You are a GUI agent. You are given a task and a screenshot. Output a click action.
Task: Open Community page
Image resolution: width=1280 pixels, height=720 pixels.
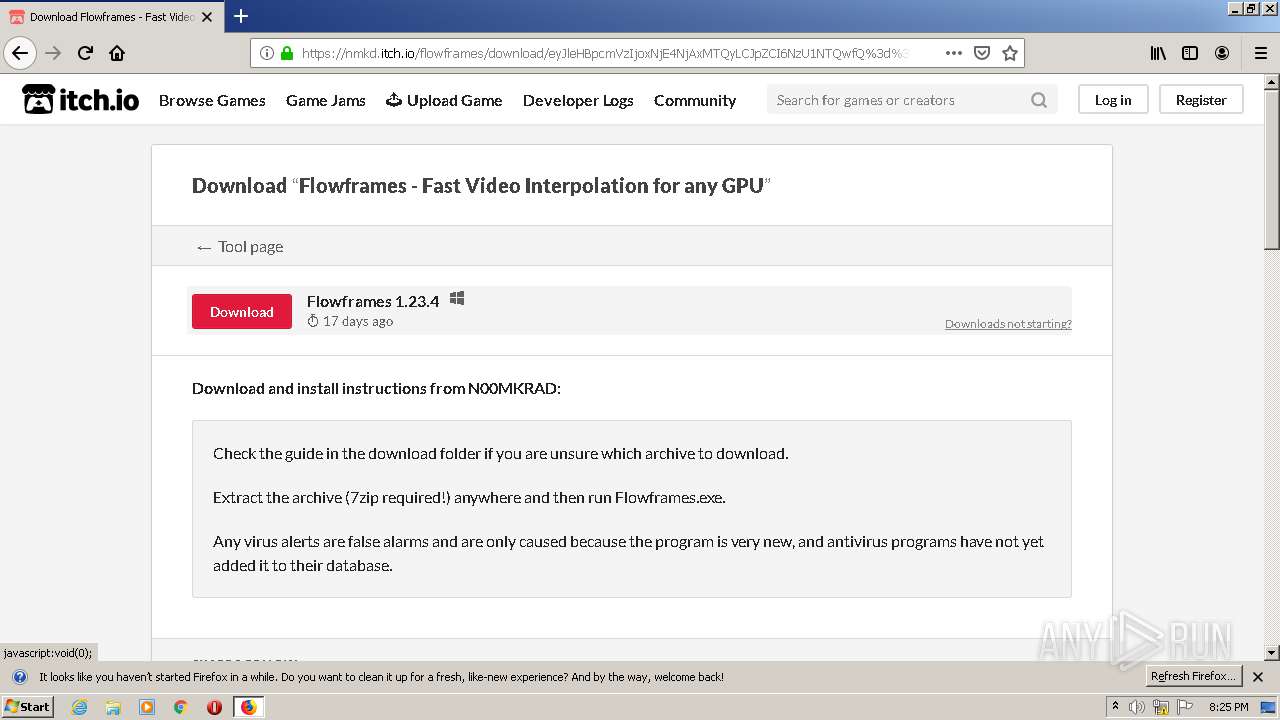tap(695, 100)
